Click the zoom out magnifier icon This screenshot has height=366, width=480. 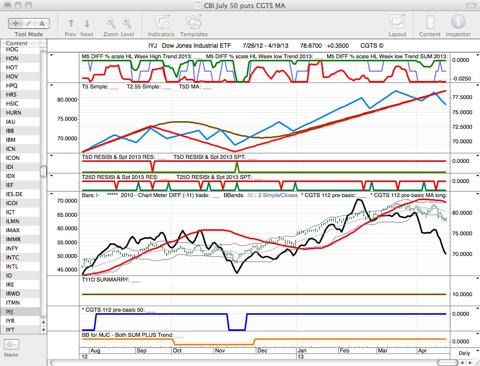click(x=111, y=23)
